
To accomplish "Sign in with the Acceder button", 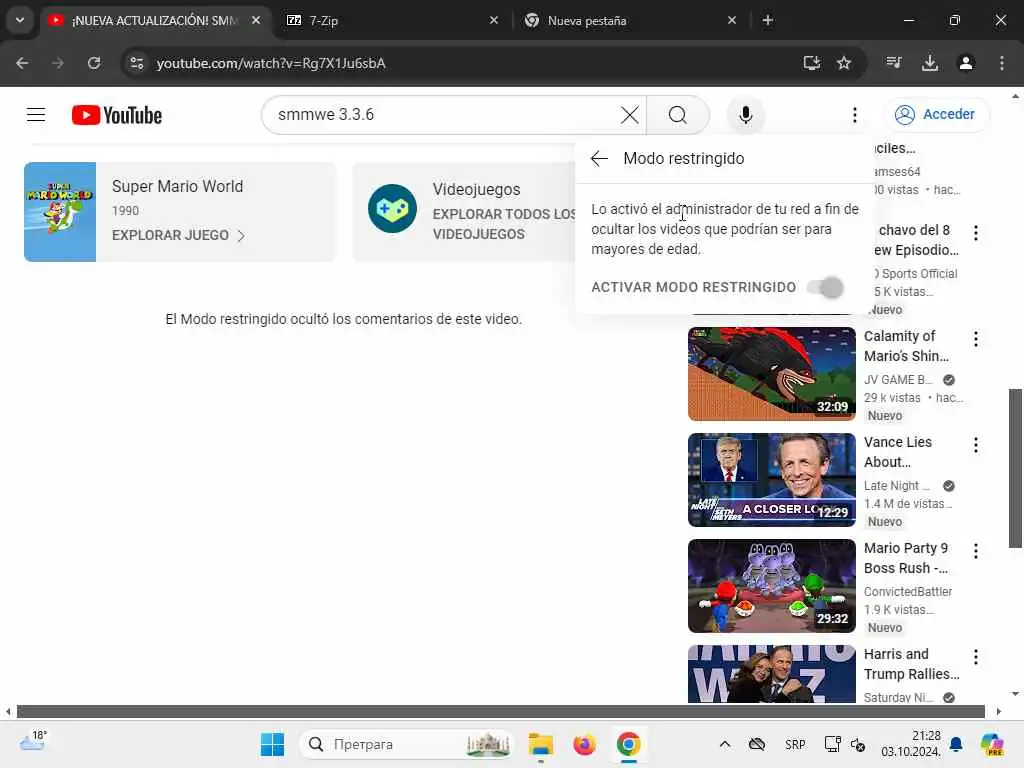I will click(936, 114).
